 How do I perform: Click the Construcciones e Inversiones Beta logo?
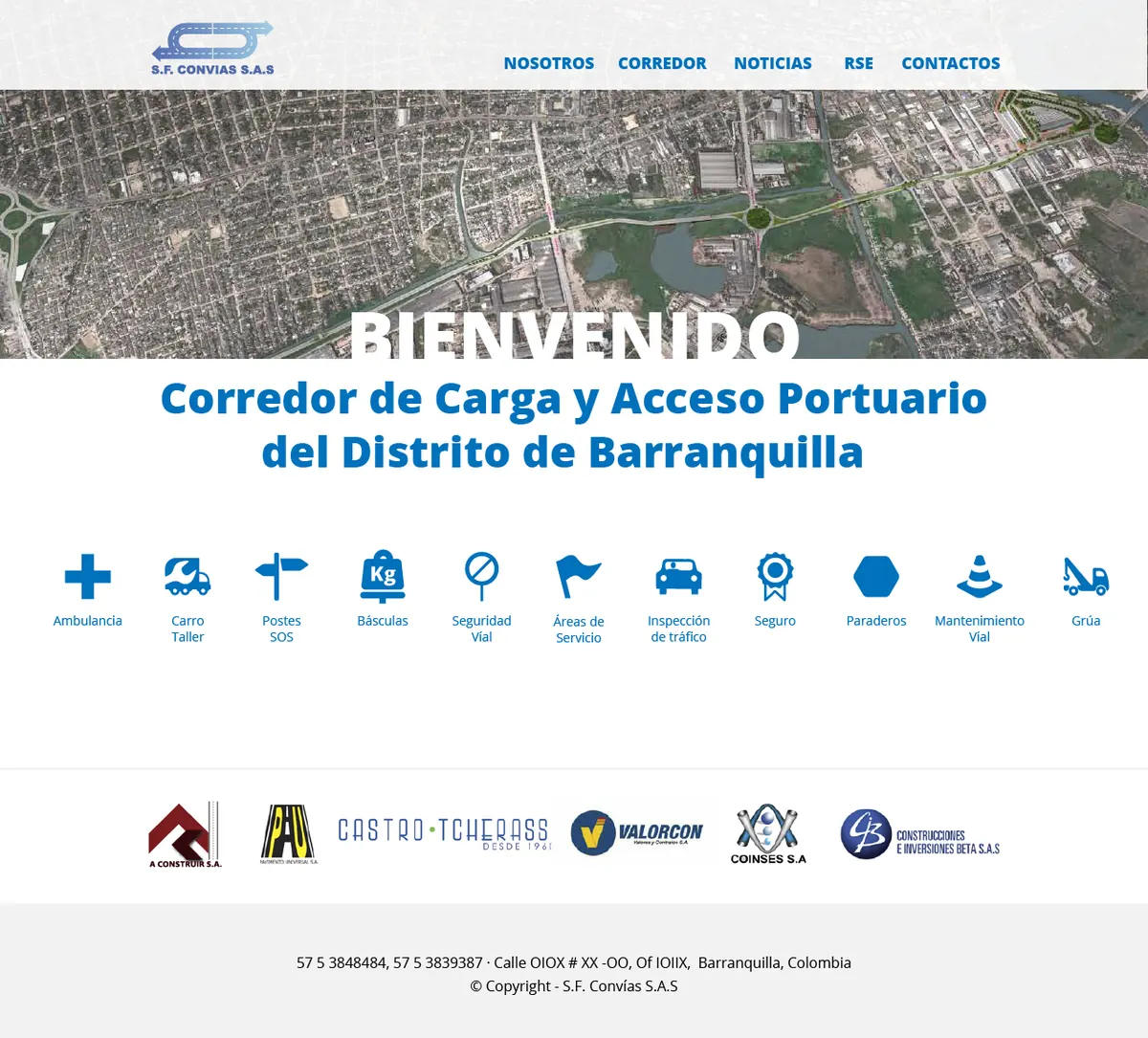coord(920,834)
